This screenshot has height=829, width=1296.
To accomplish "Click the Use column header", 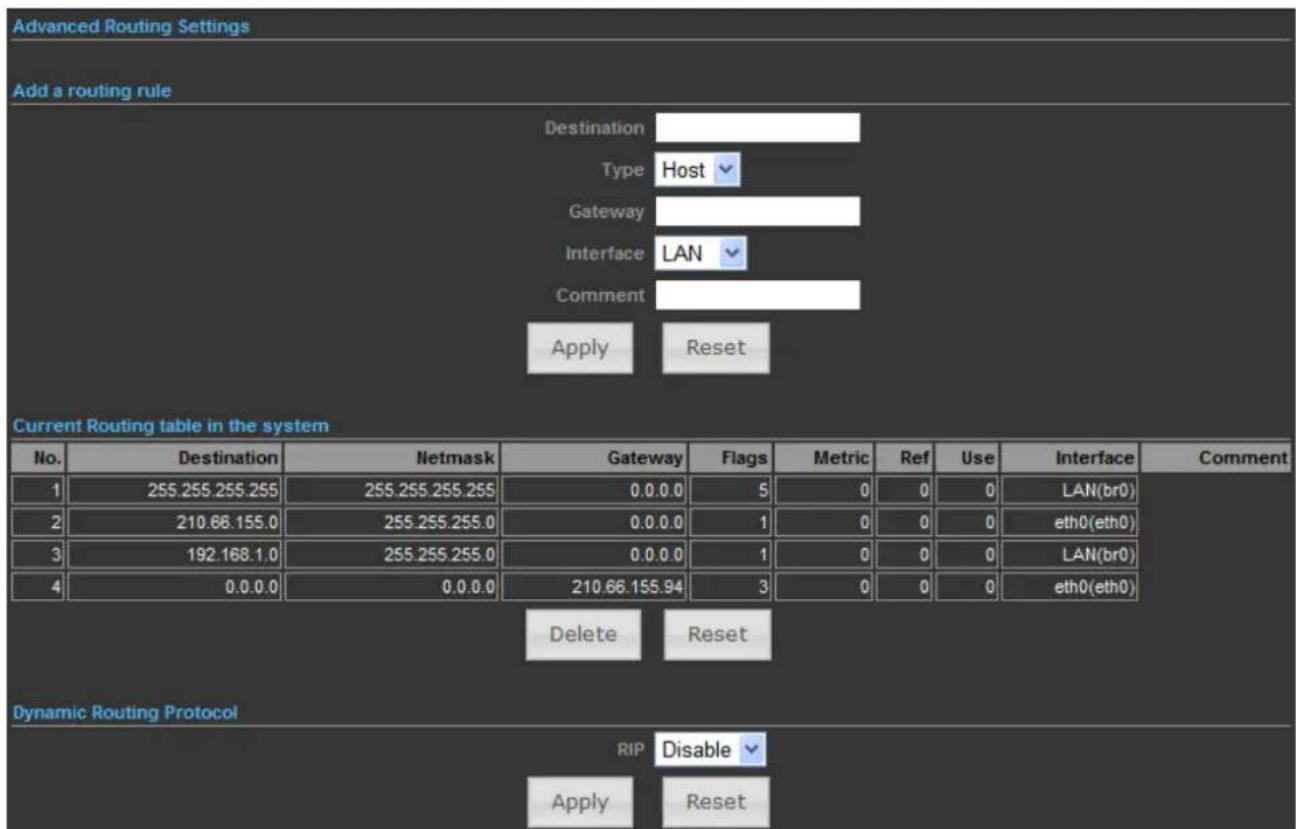I will click(x=969, y=458).
